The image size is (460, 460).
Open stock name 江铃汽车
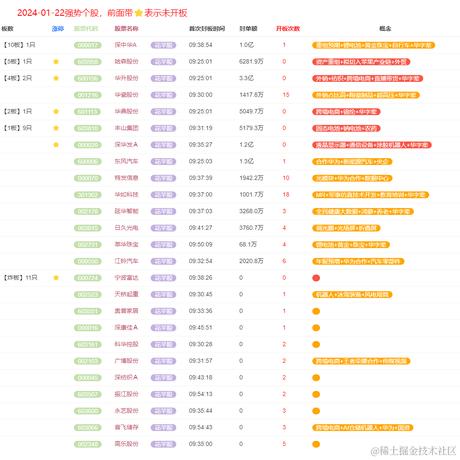click(x=126, y=261)
